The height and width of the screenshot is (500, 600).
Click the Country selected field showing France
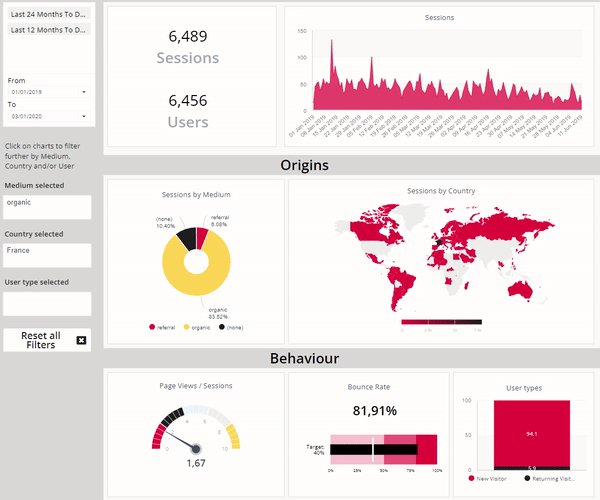click(47, 255)
